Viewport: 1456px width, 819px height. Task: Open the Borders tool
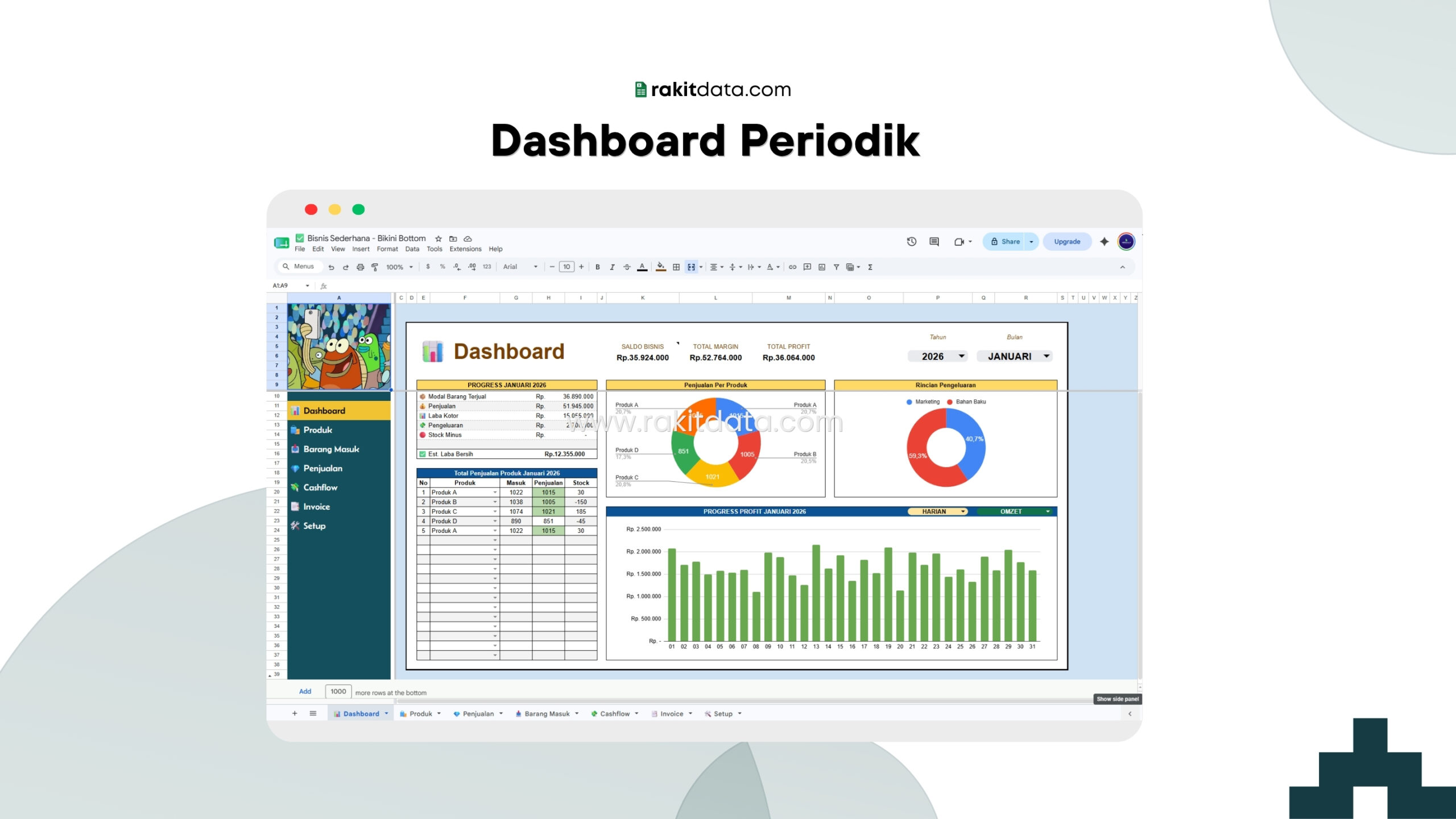point(676,267)
